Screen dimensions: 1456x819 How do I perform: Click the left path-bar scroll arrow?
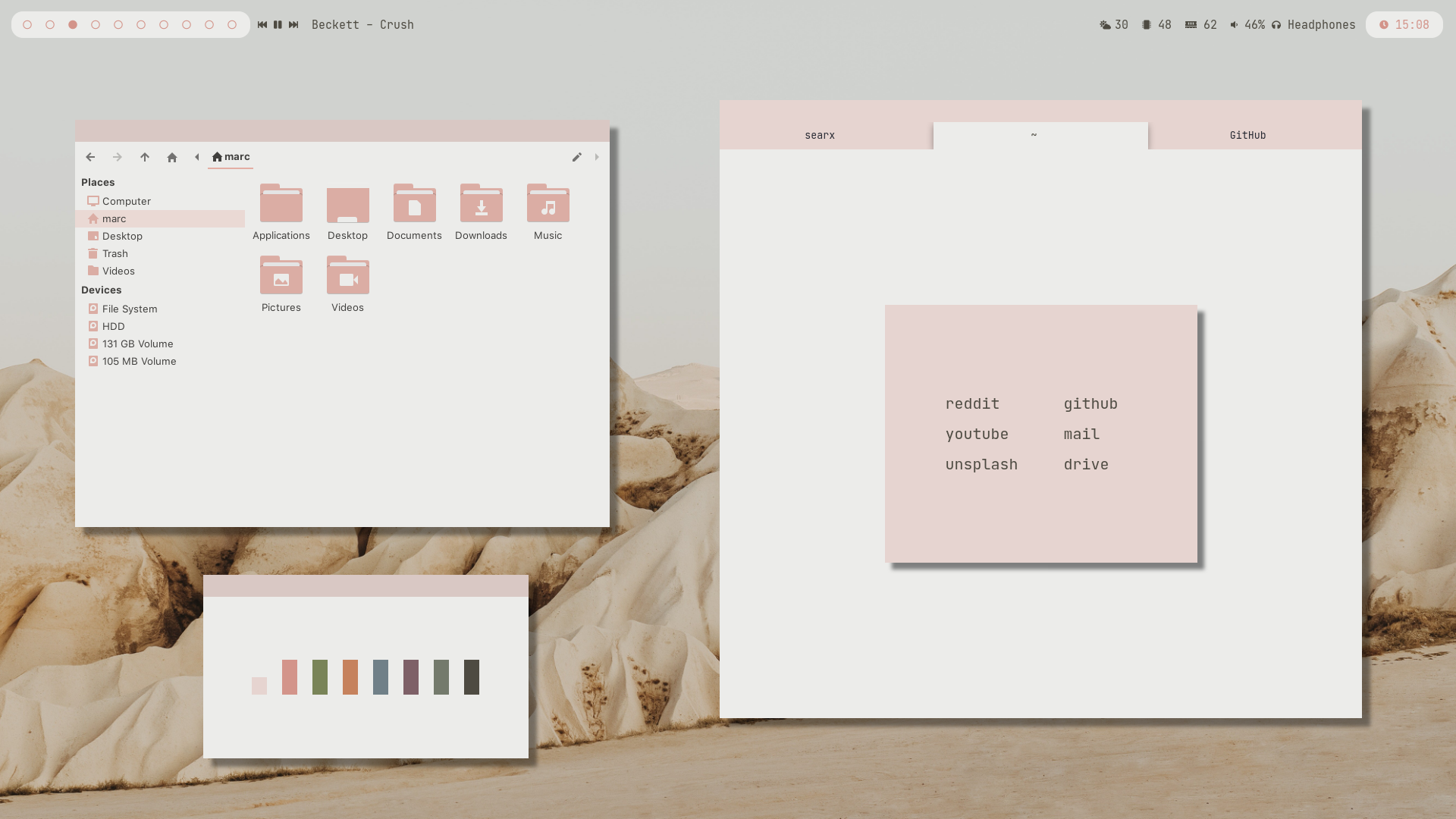pyautogui.click(x=197, y=157)
